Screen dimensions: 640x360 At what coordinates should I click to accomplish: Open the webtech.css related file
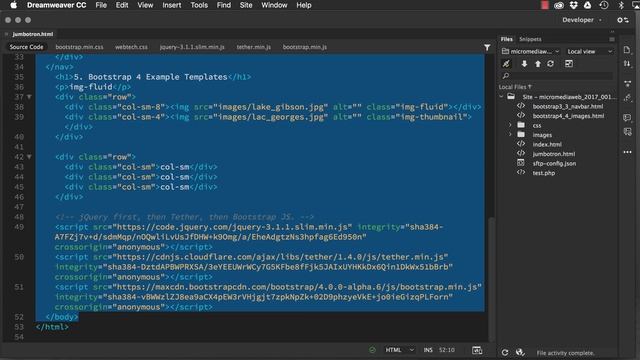131,47
